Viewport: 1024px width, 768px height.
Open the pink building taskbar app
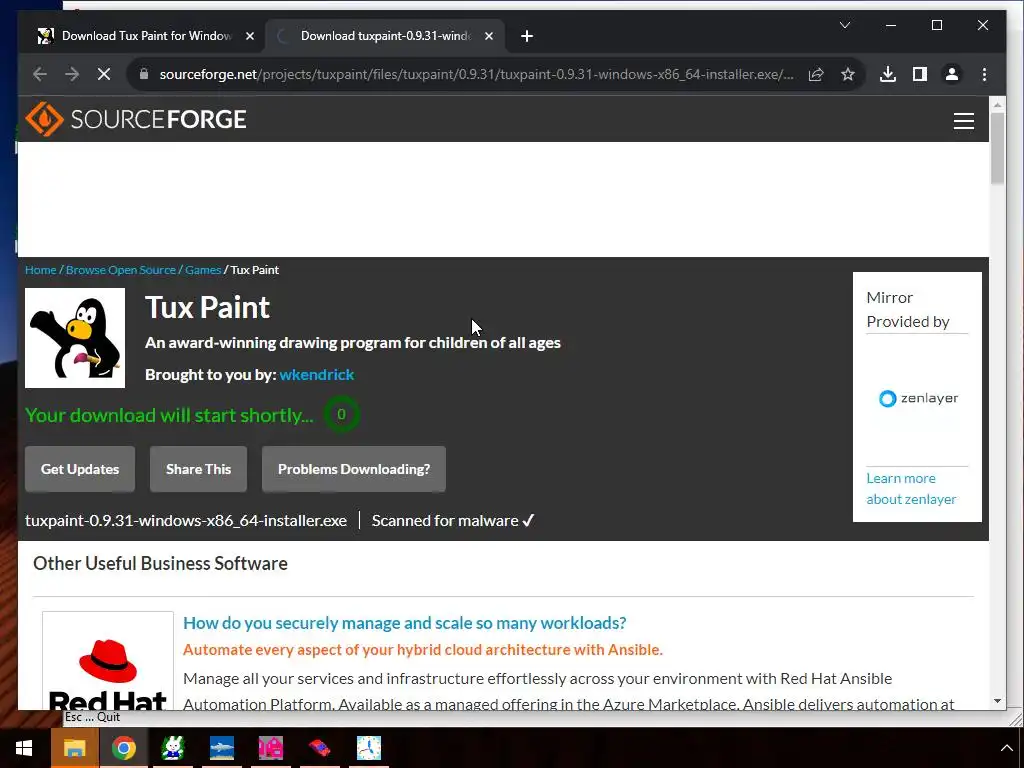270,748
